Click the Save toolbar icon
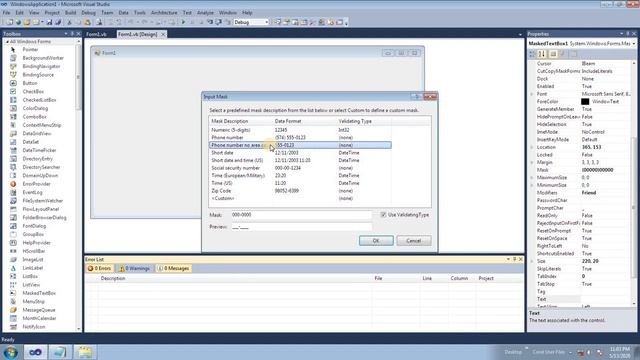The height and width of the screenshot is (360, 640). tap(49, 22)
